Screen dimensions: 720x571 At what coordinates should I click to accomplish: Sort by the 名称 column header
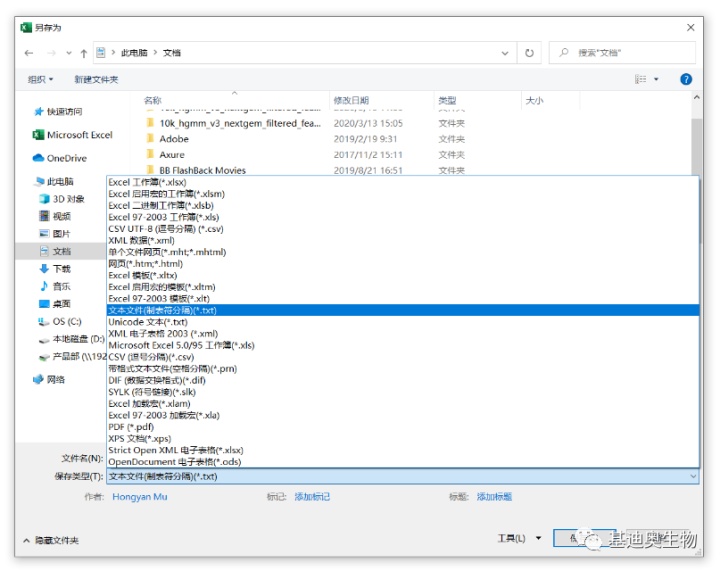point(152,101)
